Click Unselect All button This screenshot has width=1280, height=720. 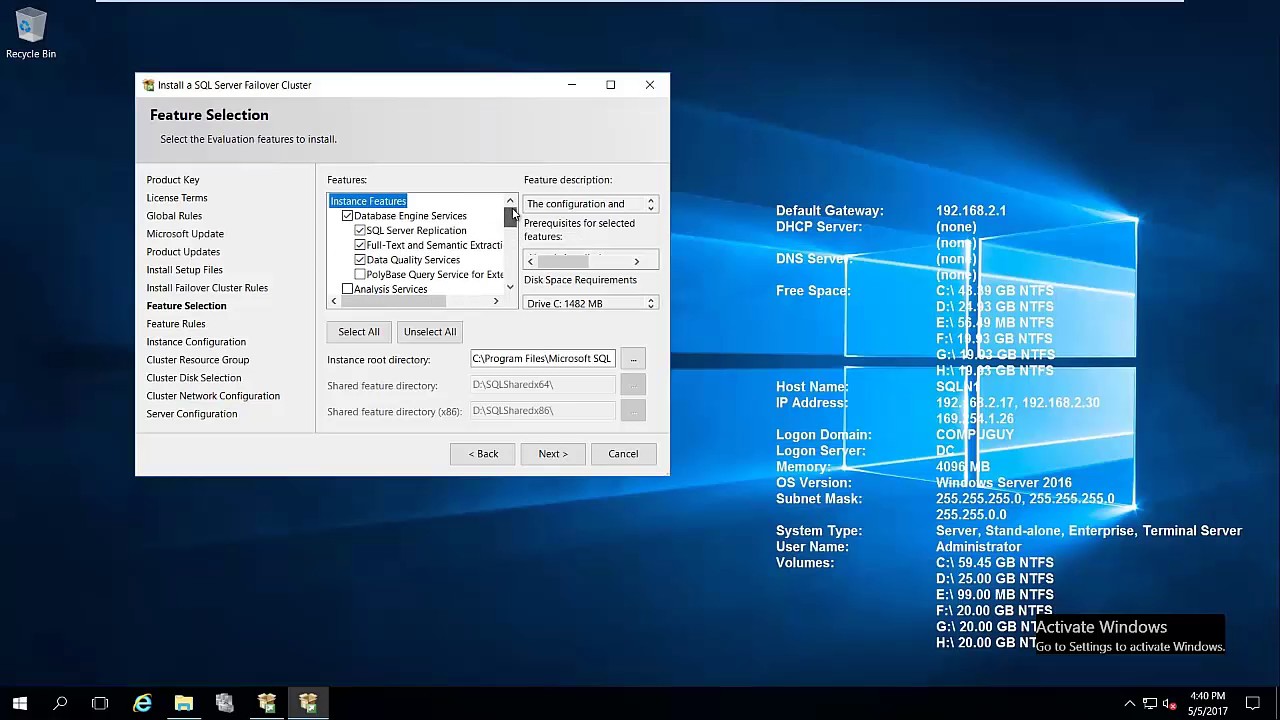[x=430, y=332]
